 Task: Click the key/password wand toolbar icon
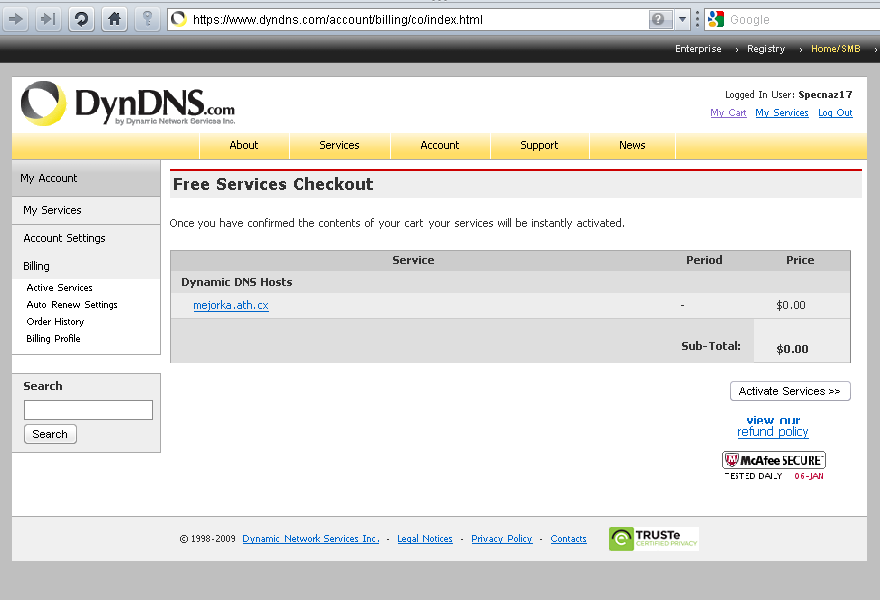point(147,19)
